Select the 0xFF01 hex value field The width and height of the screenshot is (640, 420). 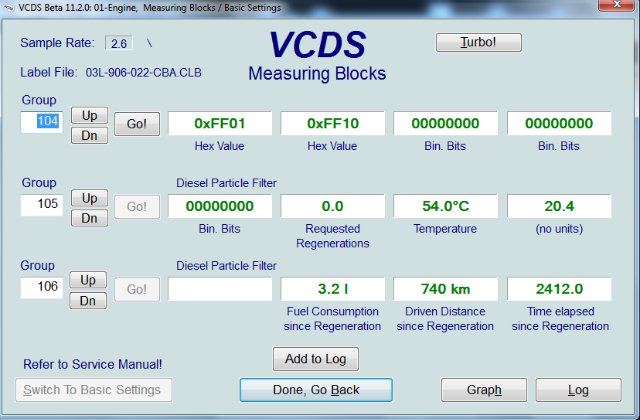pos(220,123)
